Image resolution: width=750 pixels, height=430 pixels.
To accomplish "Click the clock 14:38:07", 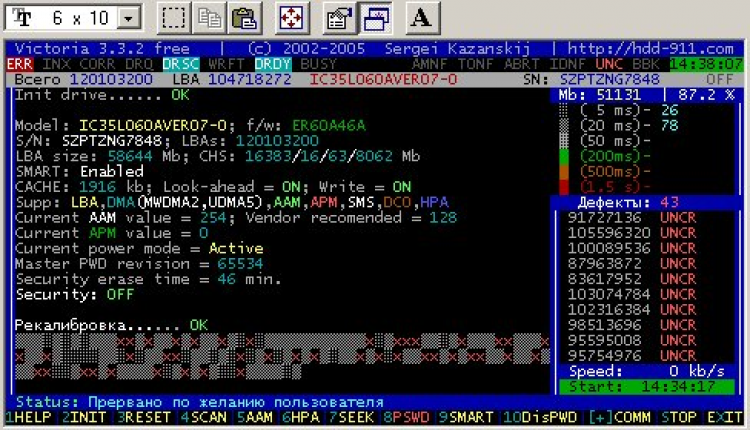I will (x=706, y=64).
